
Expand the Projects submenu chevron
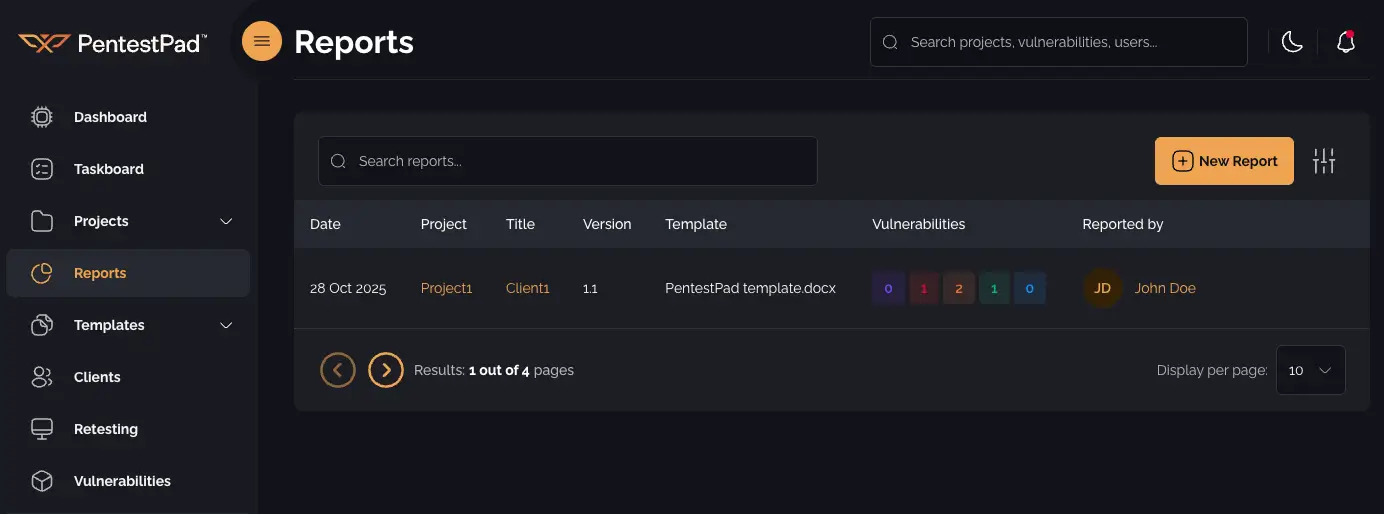(226, 221)
